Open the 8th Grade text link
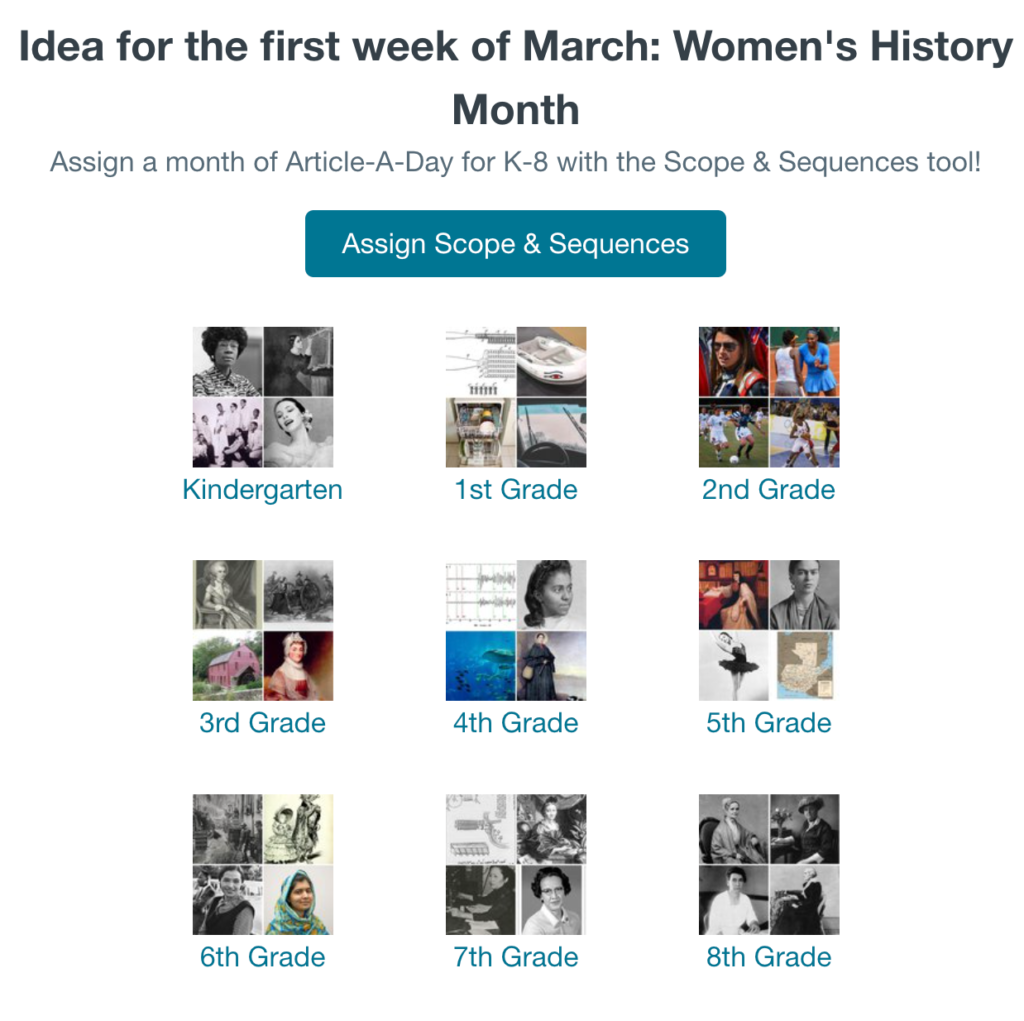 [x=768, y=957]
